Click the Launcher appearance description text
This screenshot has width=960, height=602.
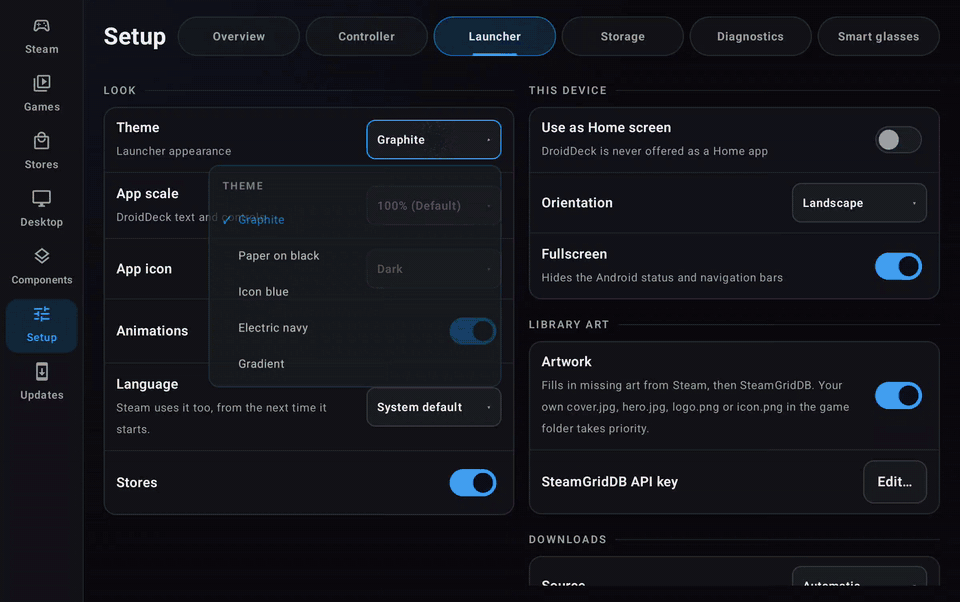tap(174, 151)
